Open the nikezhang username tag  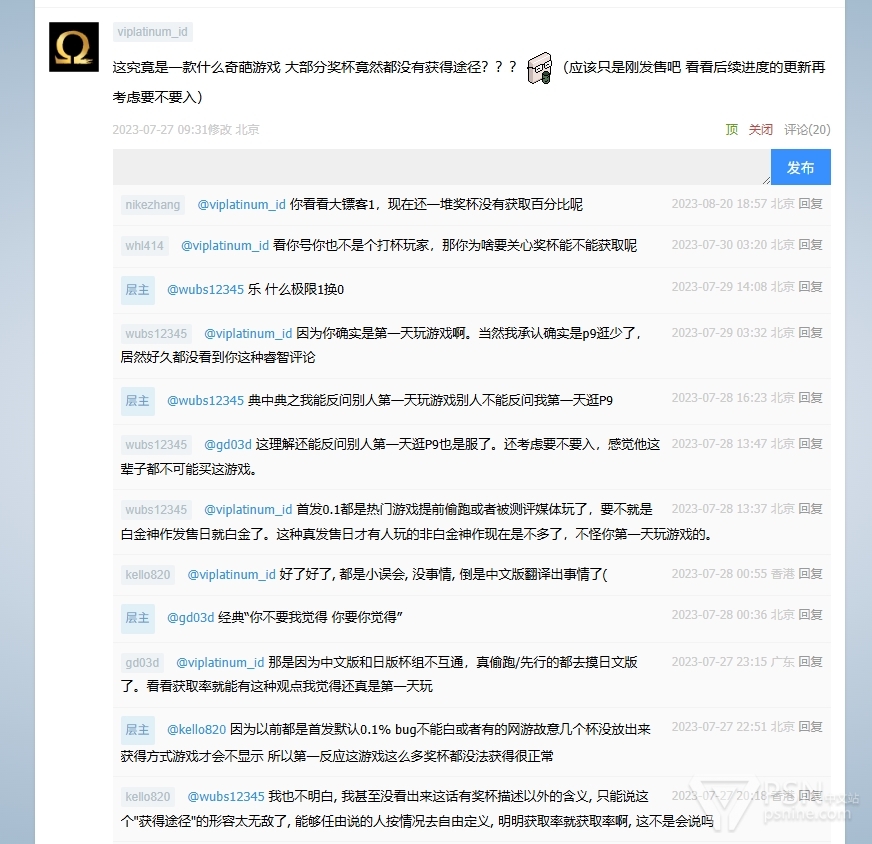pos(153,205)
